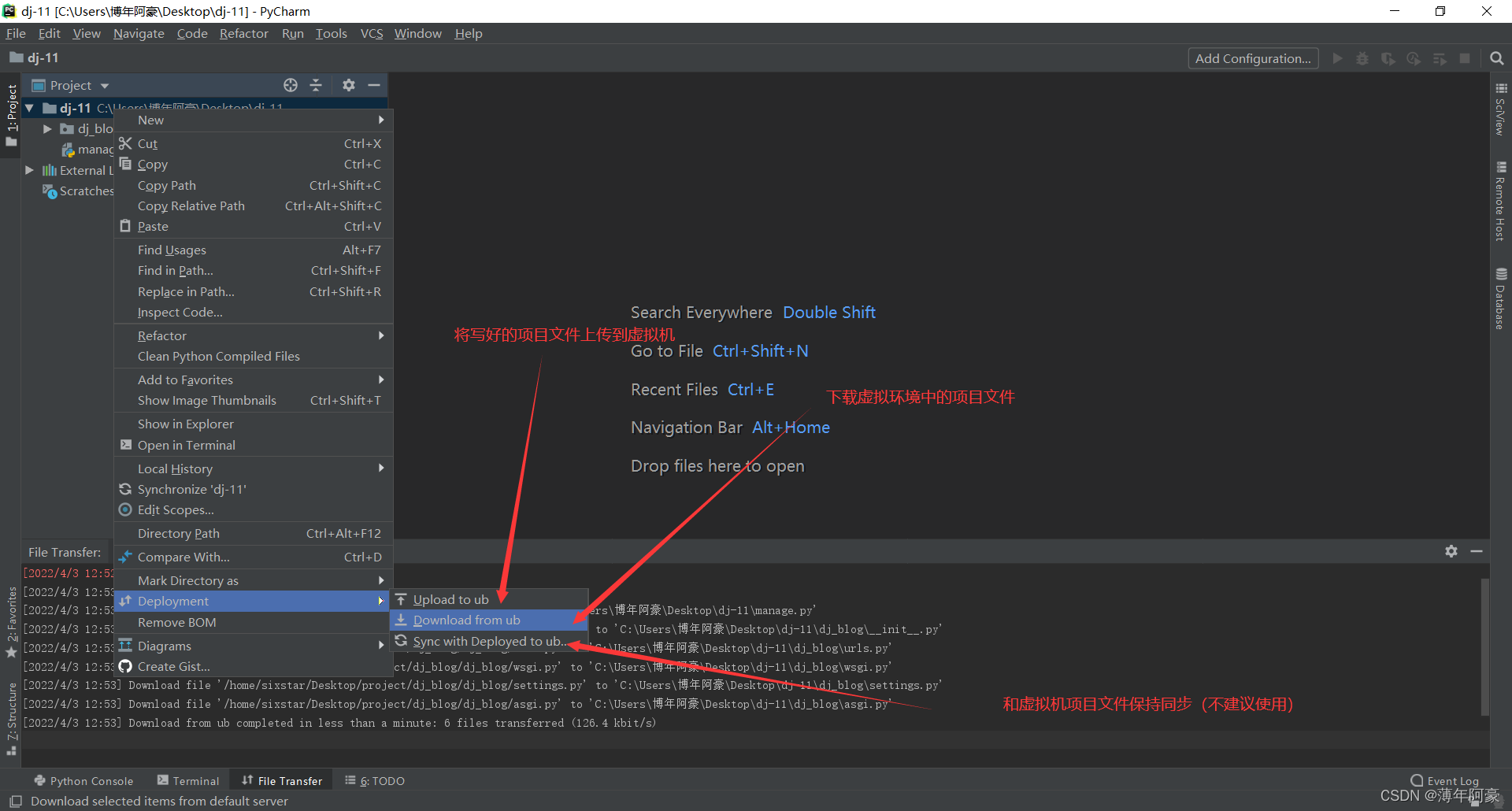
Task: Select Synchronize 'dj-11' entry
Action: [254, 489]
